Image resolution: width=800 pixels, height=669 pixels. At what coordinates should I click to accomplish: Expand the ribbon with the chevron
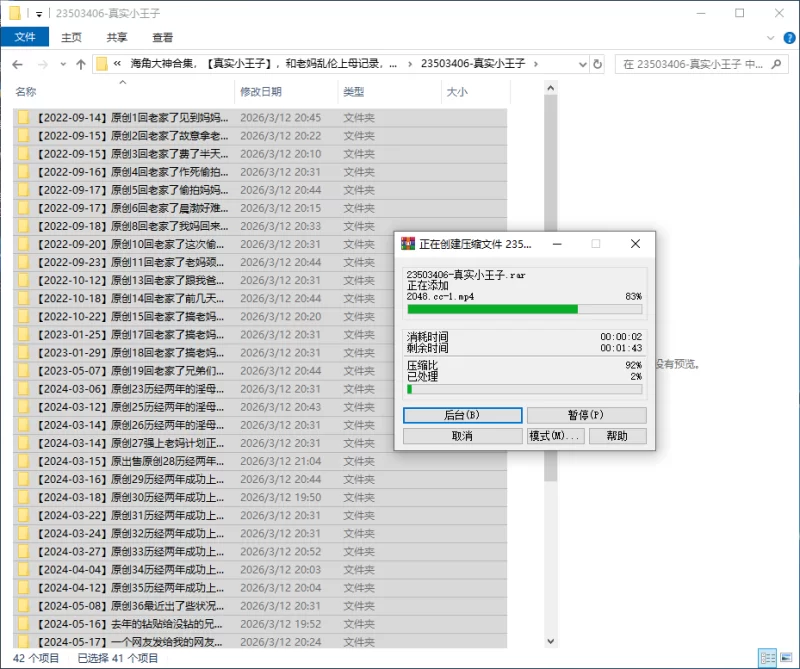pyautogui.click(x=770, y=38)
